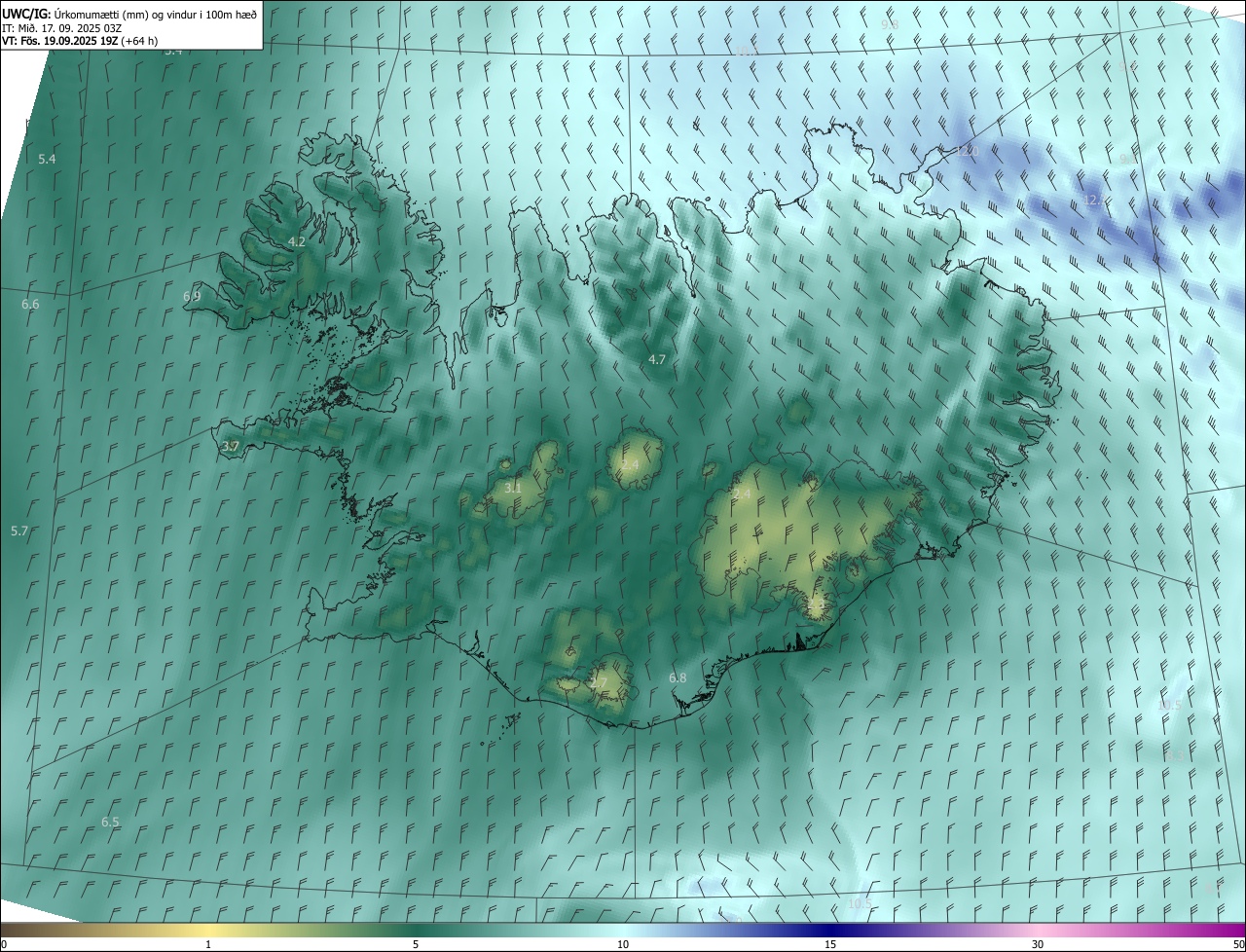Click the 12.0 value in the blue band
This screenshot has height=952, width=1246.
[967, 153]
